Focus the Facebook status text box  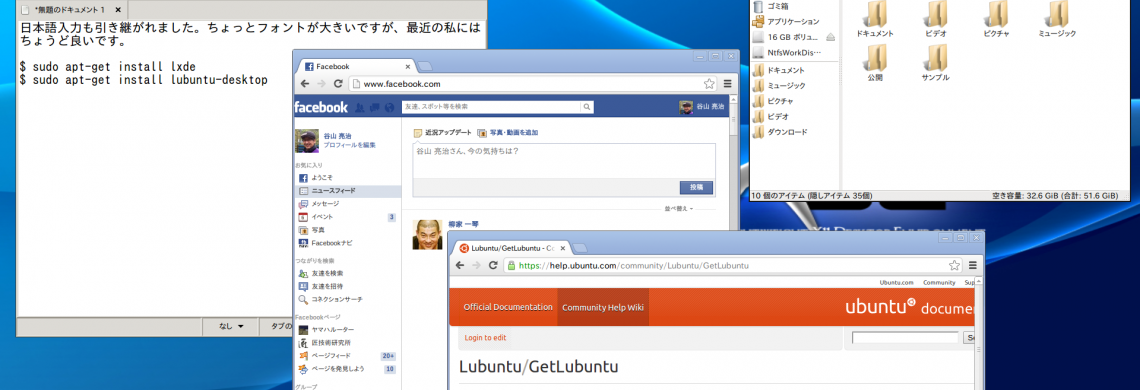(563, 161)
